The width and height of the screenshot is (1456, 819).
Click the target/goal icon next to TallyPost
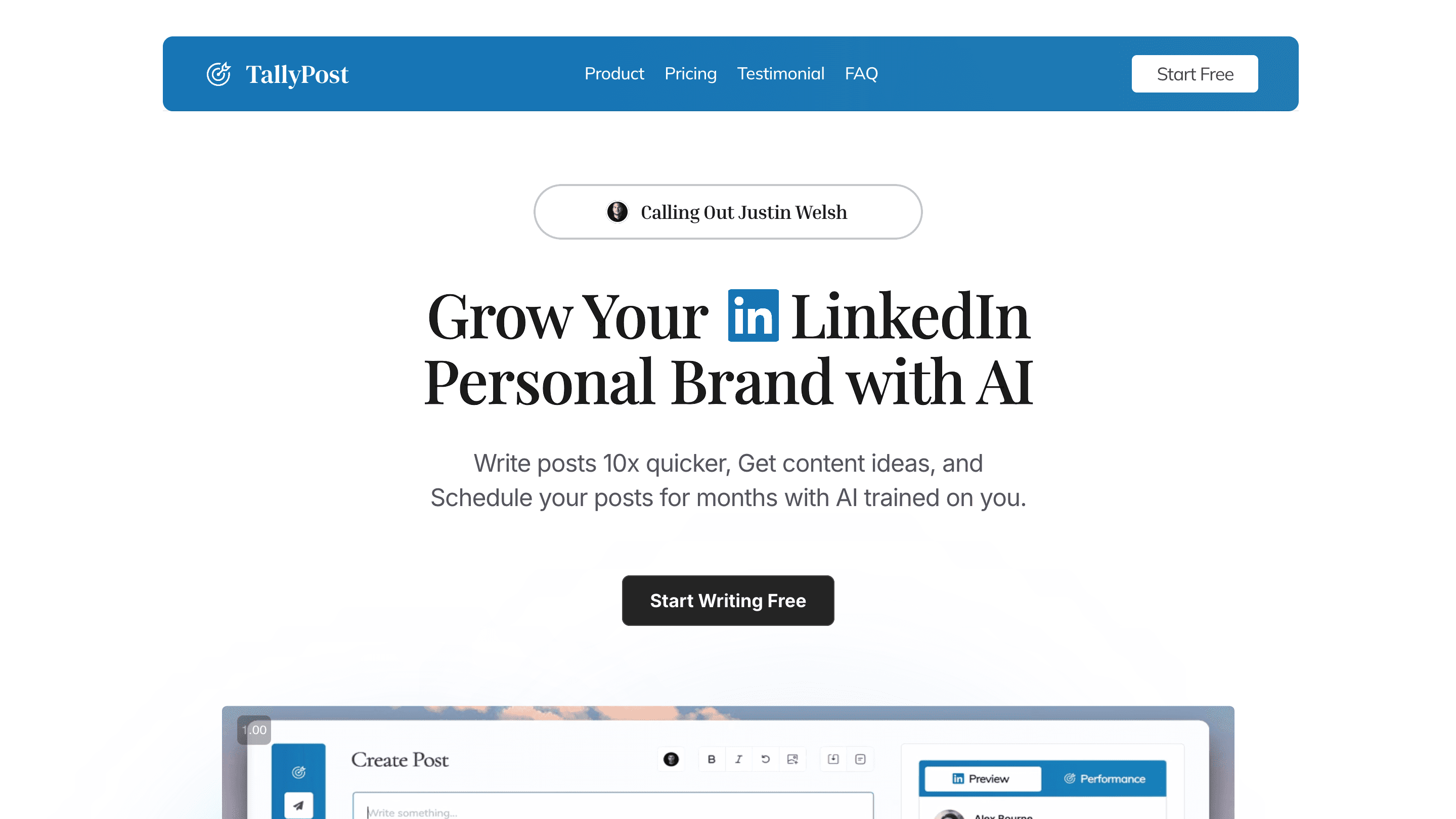click(x=219, y=74)
